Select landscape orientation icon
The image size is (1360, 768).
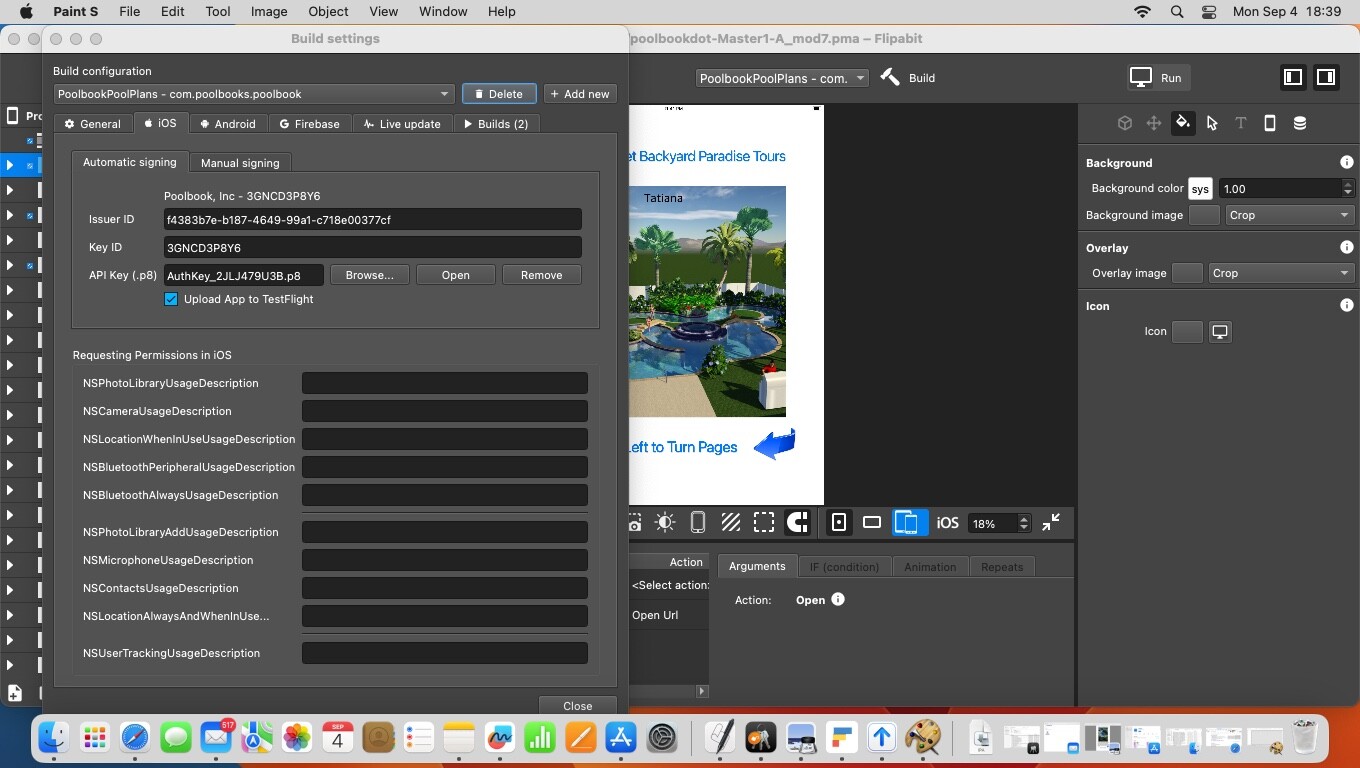coord(872,522)
